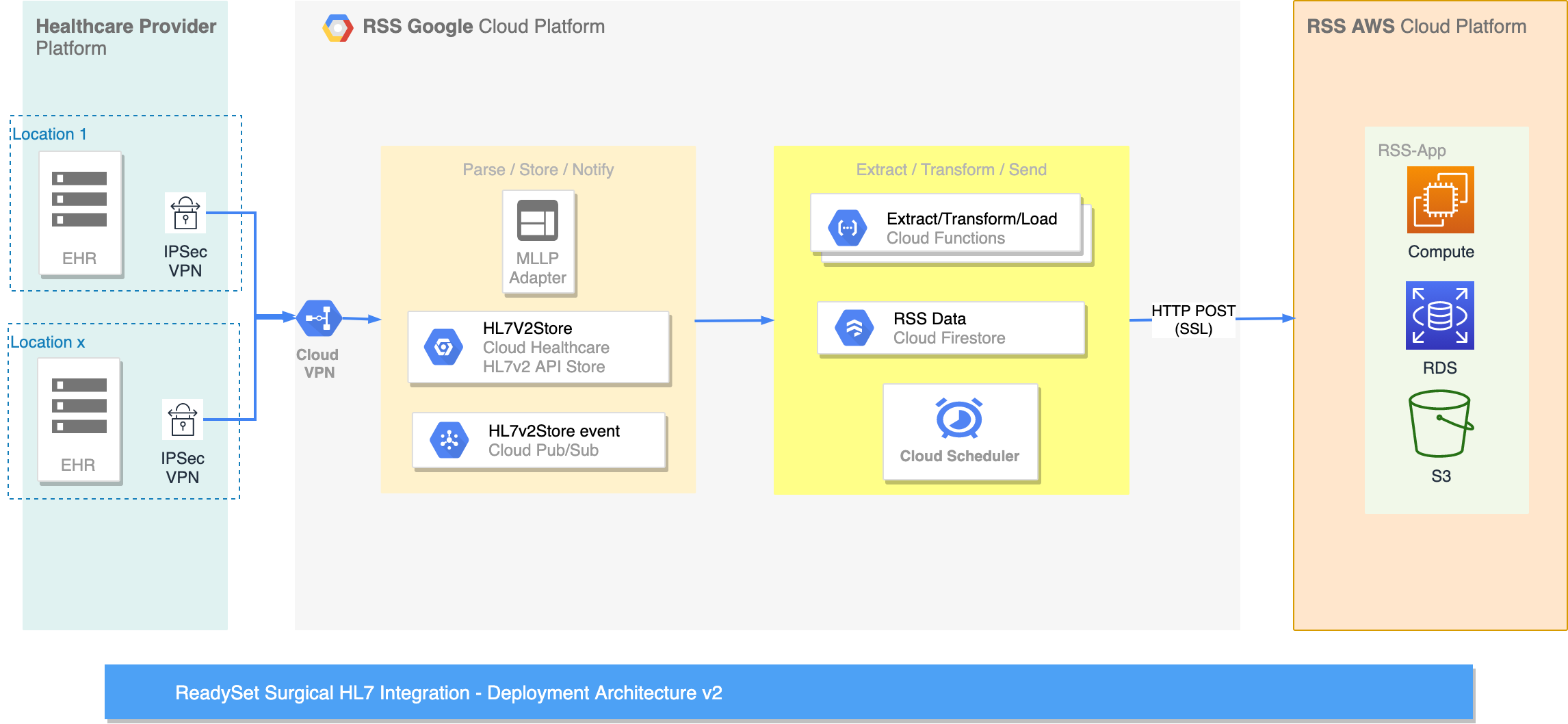This screenshot has width=1568, height=724.
Task: Click the 'RSS AWS Cloud Platform' heading
Action: click(x=1416, y=27)
